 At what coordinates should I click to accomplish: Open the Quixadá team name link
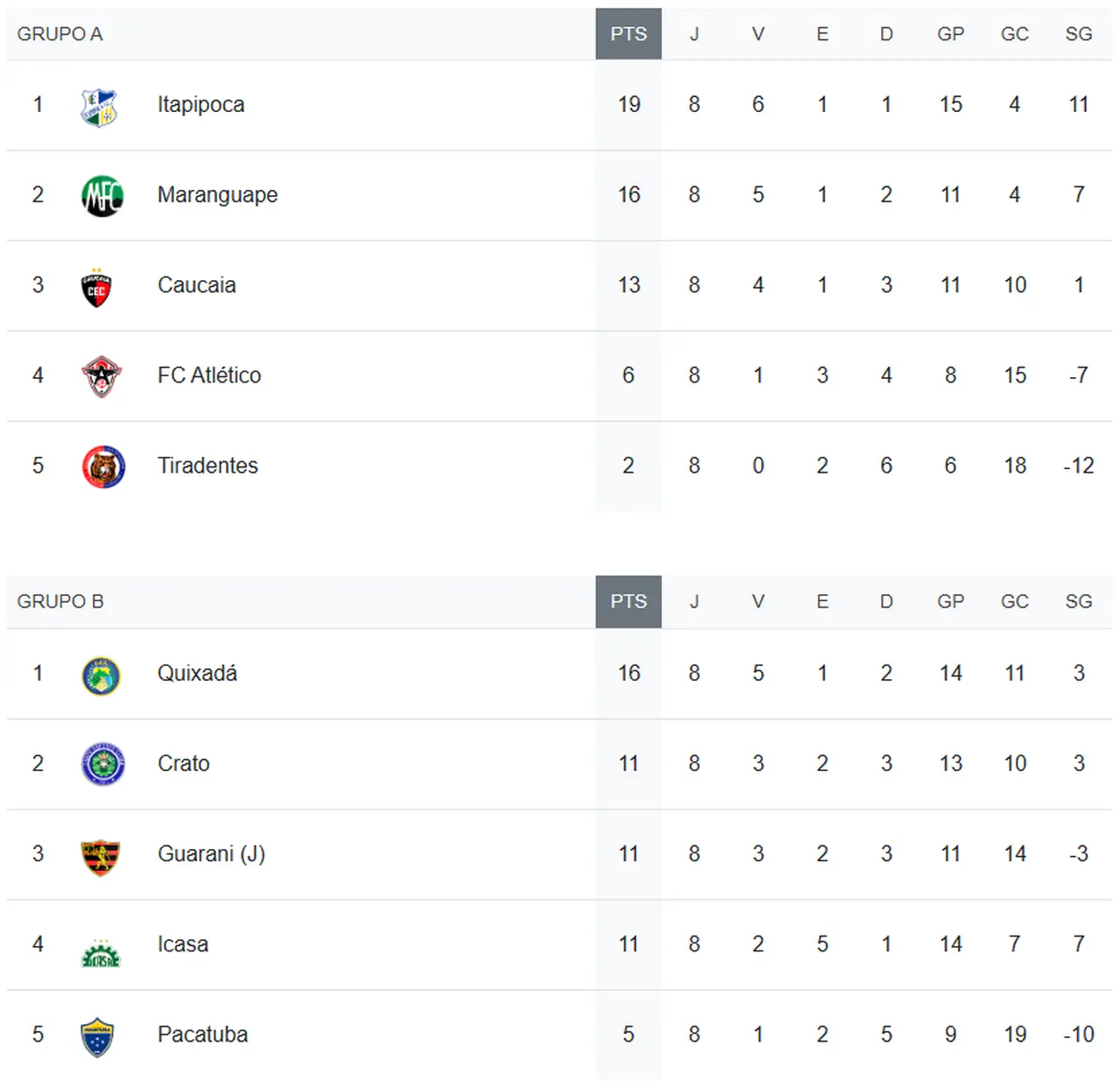197,673
